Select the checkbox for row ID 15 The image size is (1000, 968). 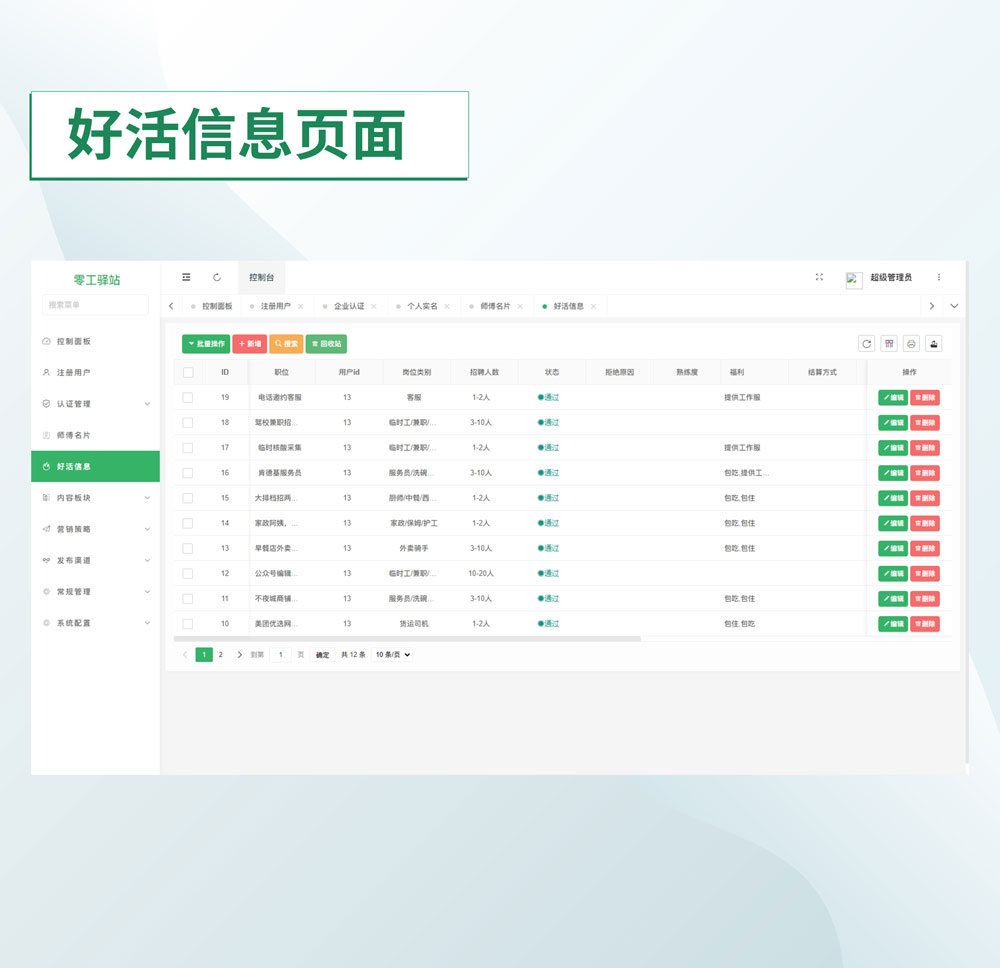[x=188, y=498]
